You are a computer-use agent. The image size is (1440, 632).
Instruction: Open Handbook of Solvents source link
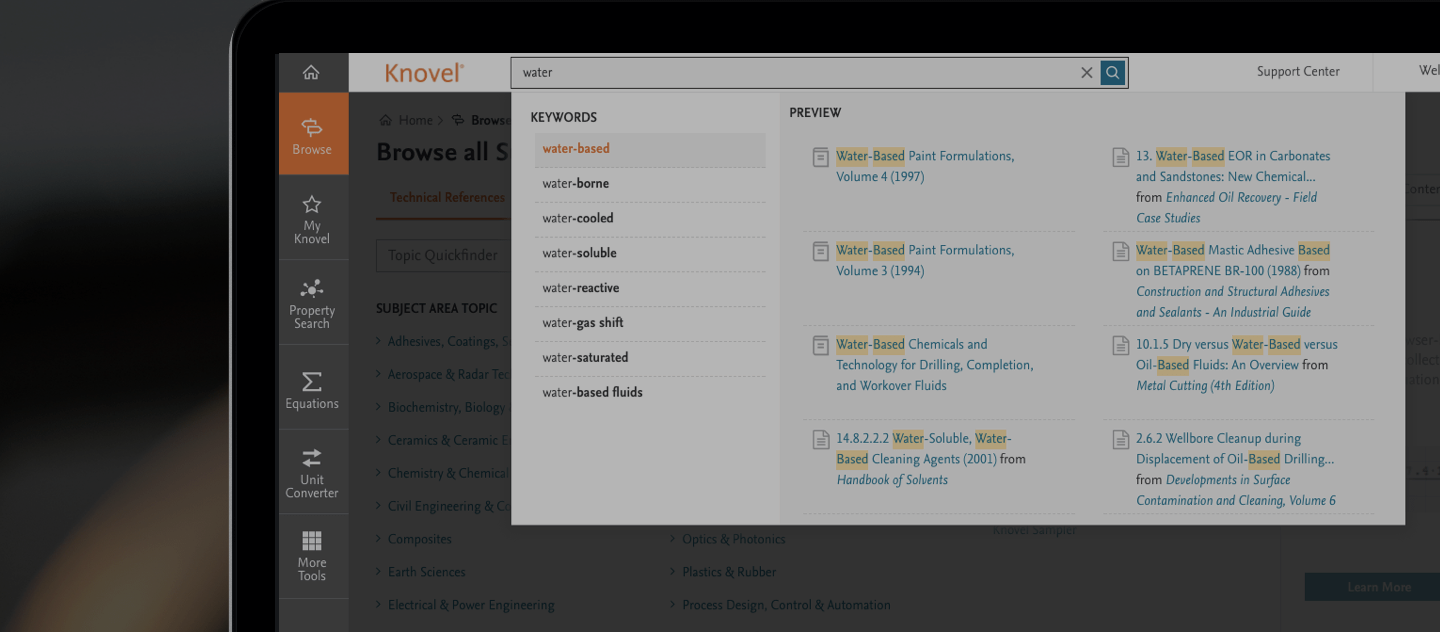[892, 480]
